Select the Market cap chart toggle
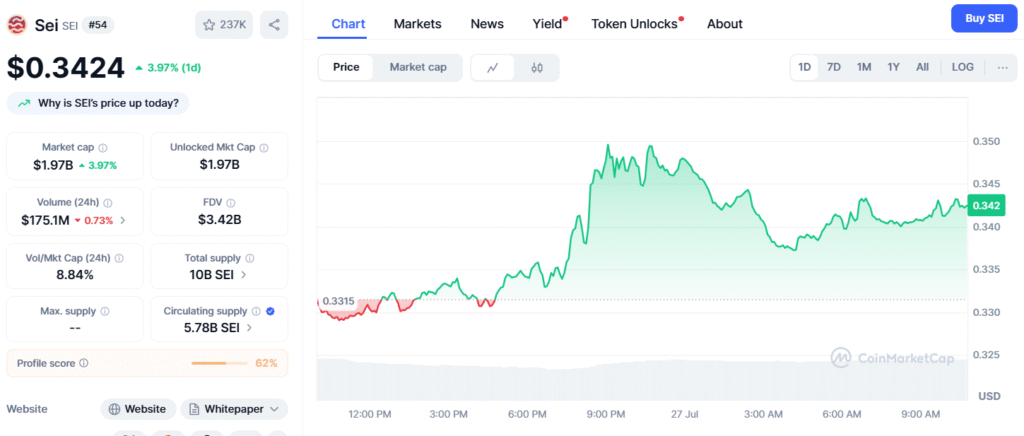The width and height of the screenshot is (1024, 436). click(x=418, y=67)
